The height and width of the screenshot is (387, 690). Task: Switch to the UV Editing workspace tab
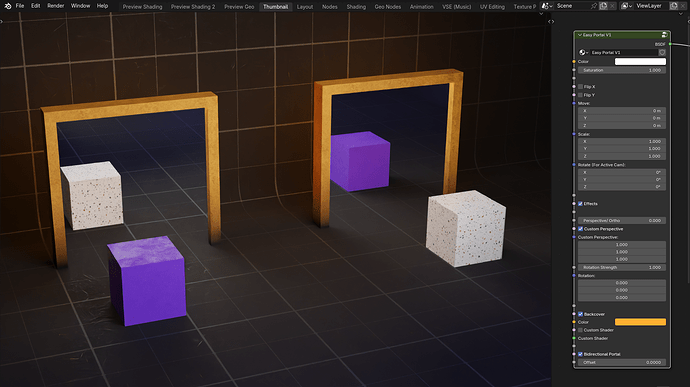[492, 7]
